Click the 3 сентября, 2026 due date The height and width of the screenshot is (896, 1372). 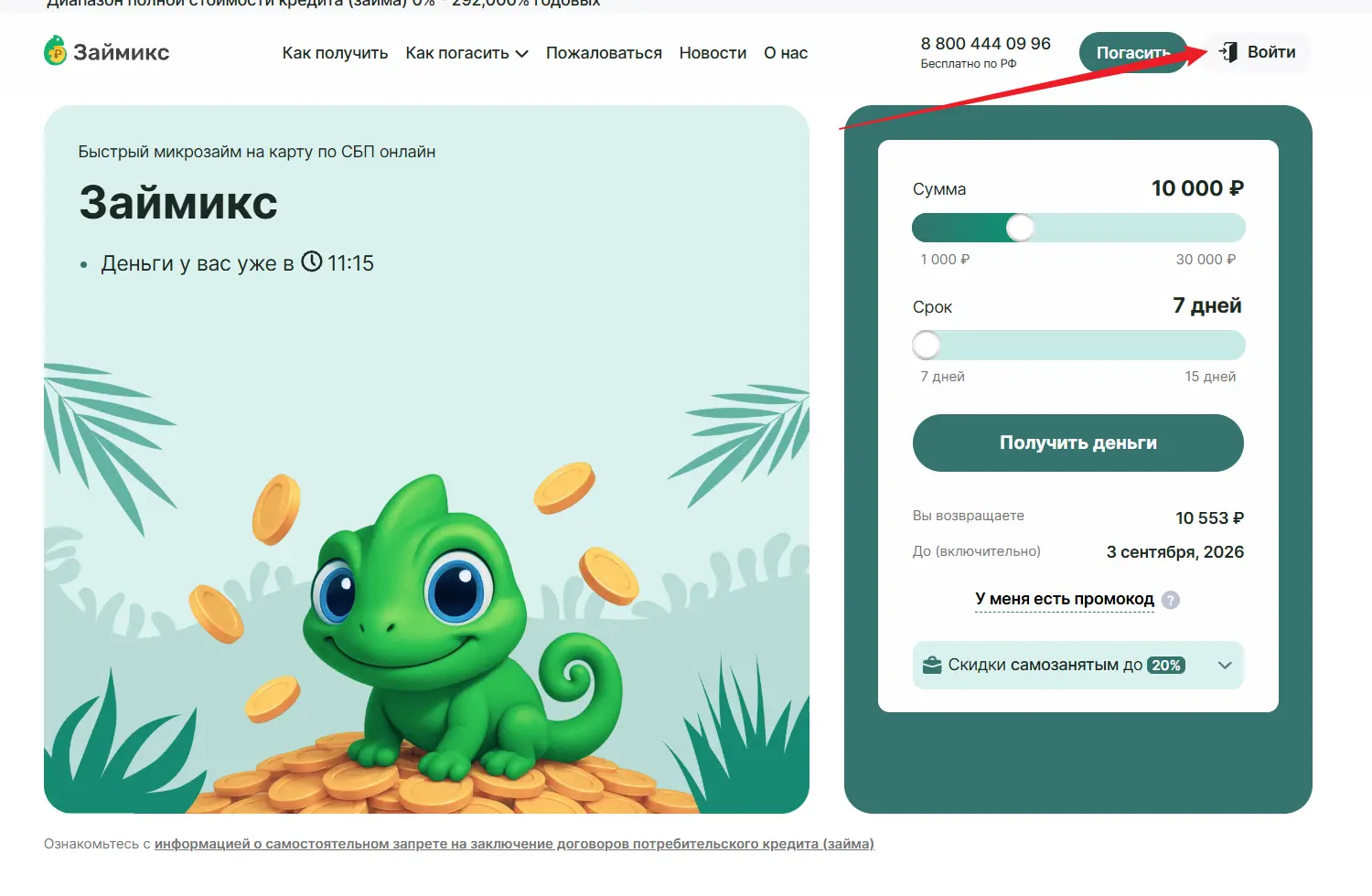1175,552
